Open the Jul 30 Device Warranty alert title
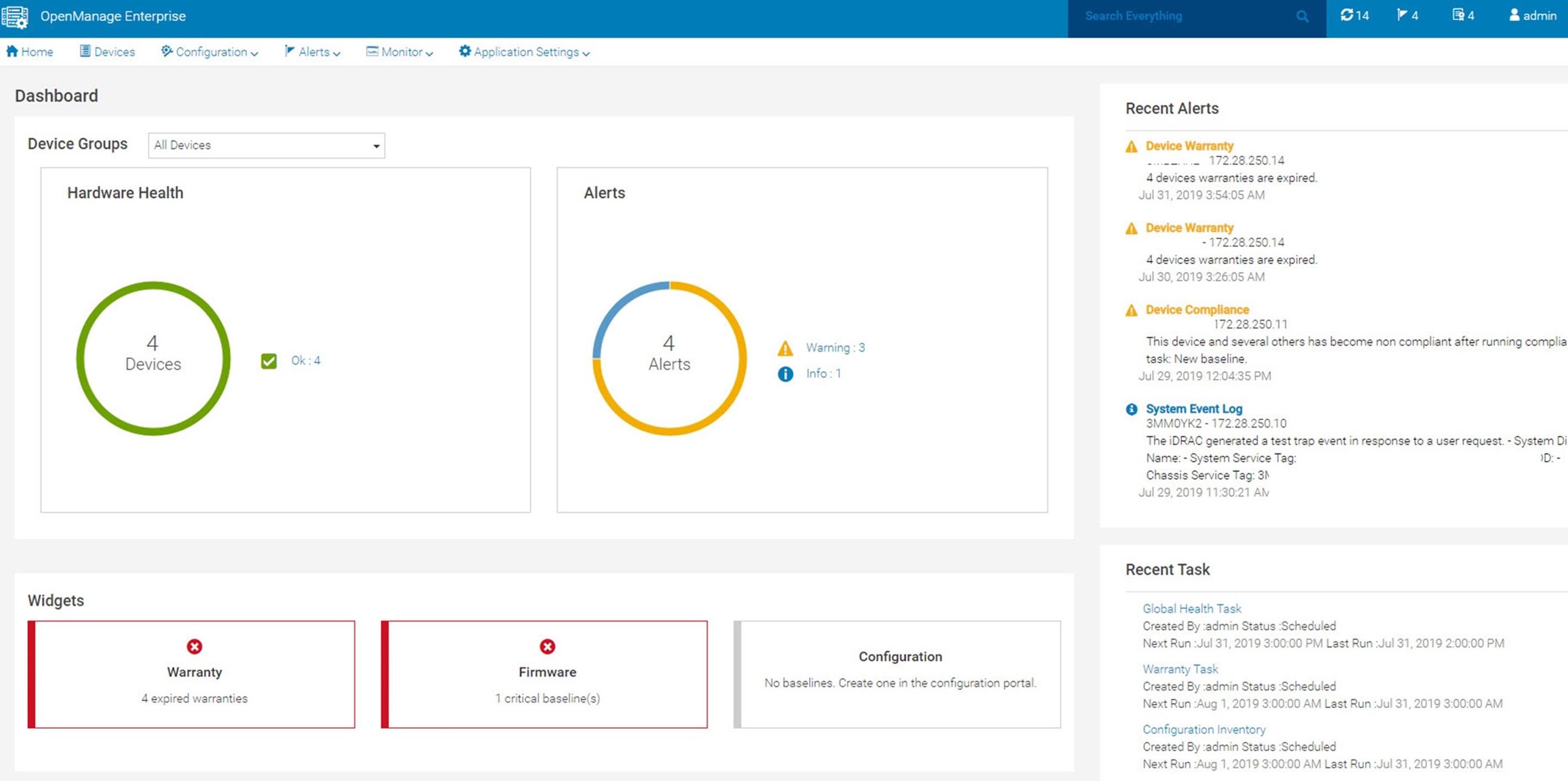Screen dimensions: 1568x781 (1190, 228)
